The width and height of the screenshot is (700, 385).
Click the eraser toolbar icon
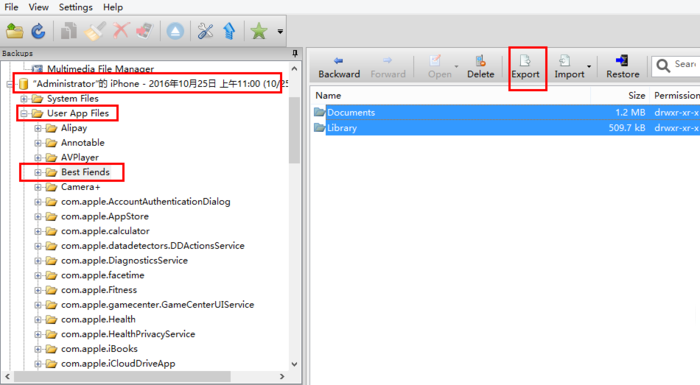point(145,31)
